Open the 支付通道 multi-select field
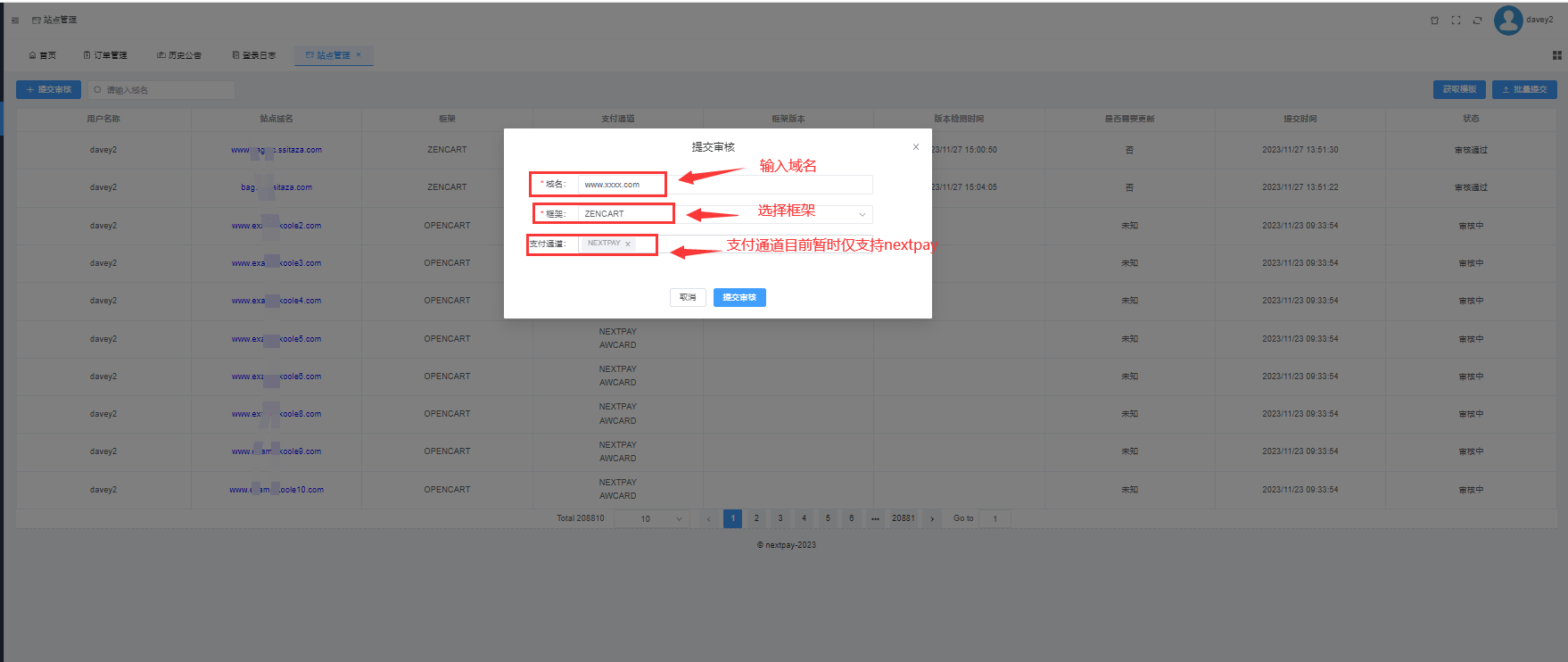Image resolution: width=1568 pixels, height=662 pixels. pos(726,244)
